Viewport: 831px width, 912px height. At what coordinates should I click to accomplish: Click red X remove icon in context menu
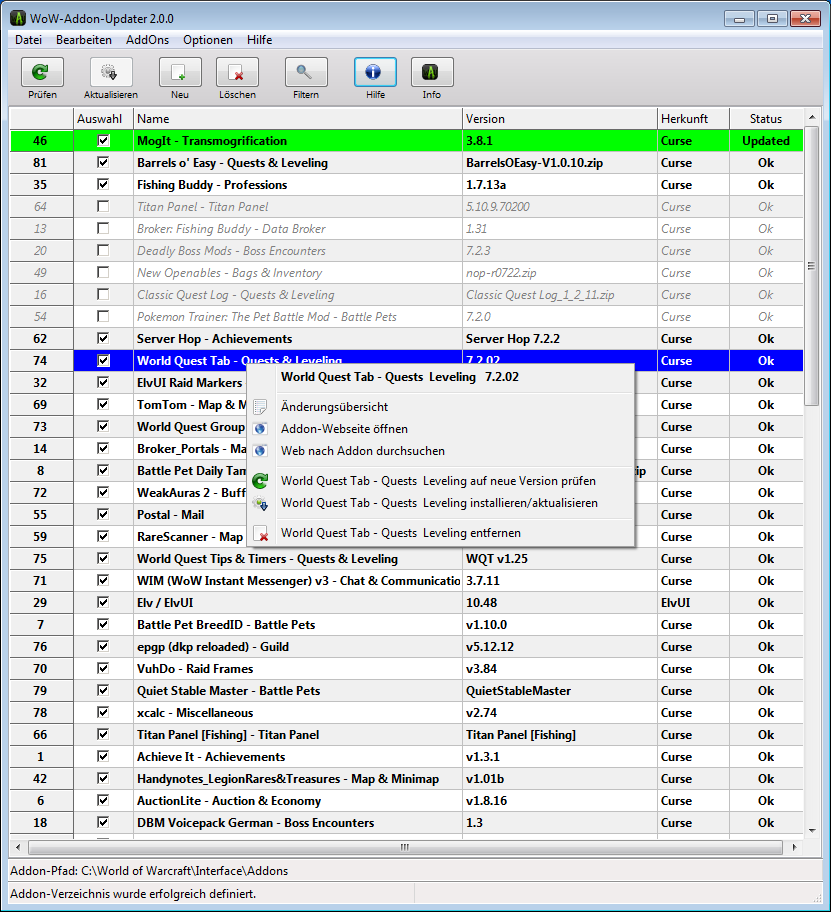click(x=261, y=533)
